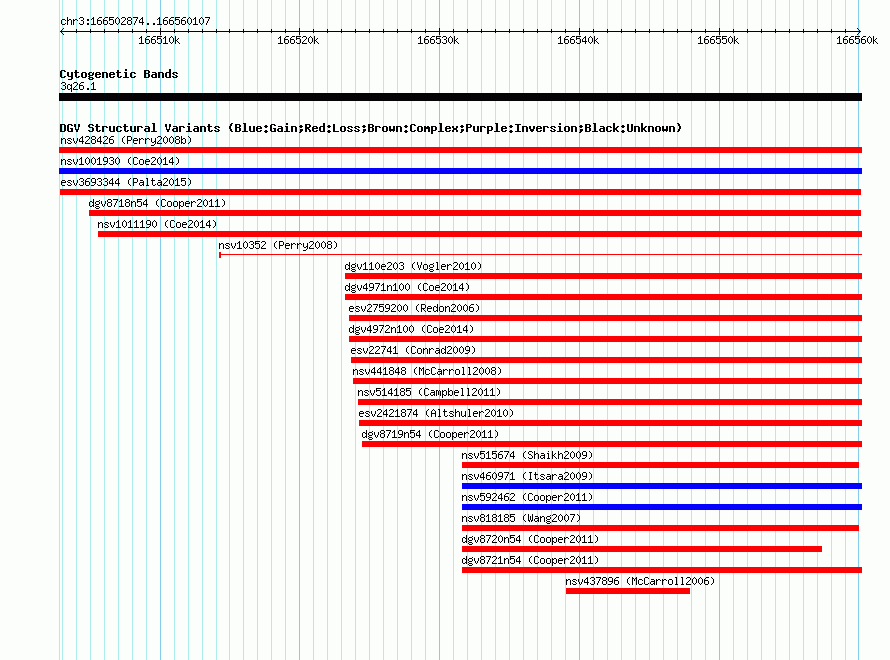Click the Cytogenetic Bands track title
The image size is (890, 660).
(x=119, y=74)
